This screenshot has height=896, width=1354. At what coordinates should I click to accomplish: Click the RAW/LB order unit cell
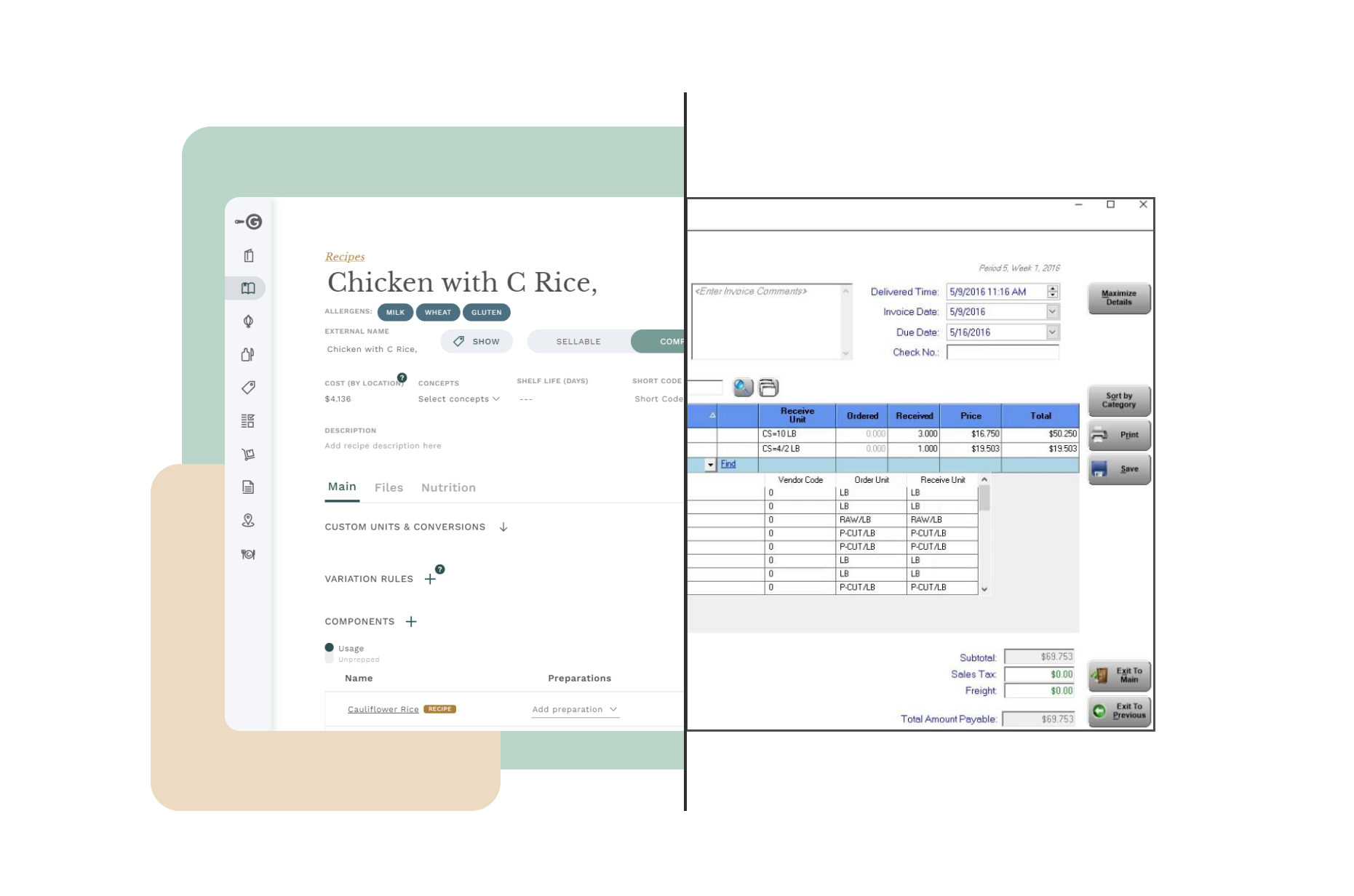871,519
